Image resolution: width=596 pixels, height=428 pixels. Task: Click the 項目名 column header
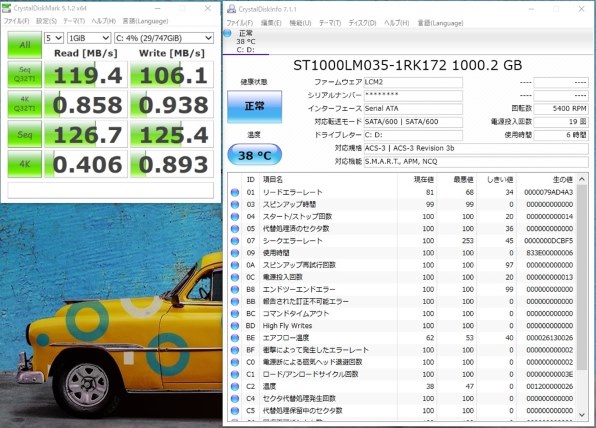click(273, 179)
